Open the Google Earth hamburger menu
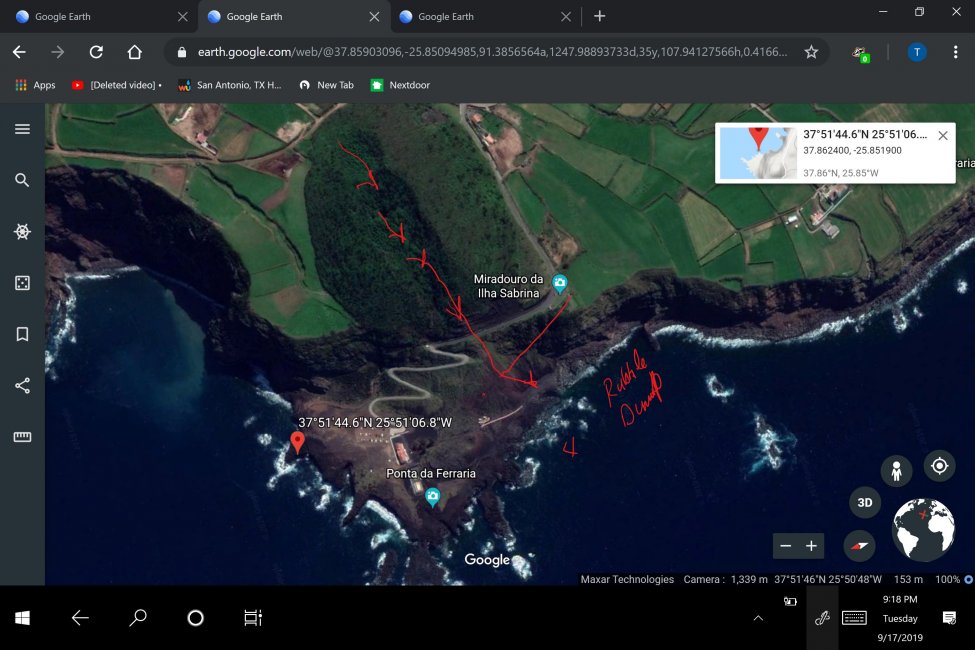975x650 pixels. coord(22,129)
